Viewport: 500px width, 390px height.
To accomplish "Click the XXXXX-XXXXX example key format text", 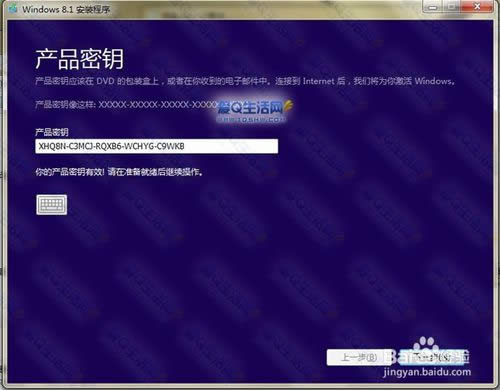I will coord(158,105).
